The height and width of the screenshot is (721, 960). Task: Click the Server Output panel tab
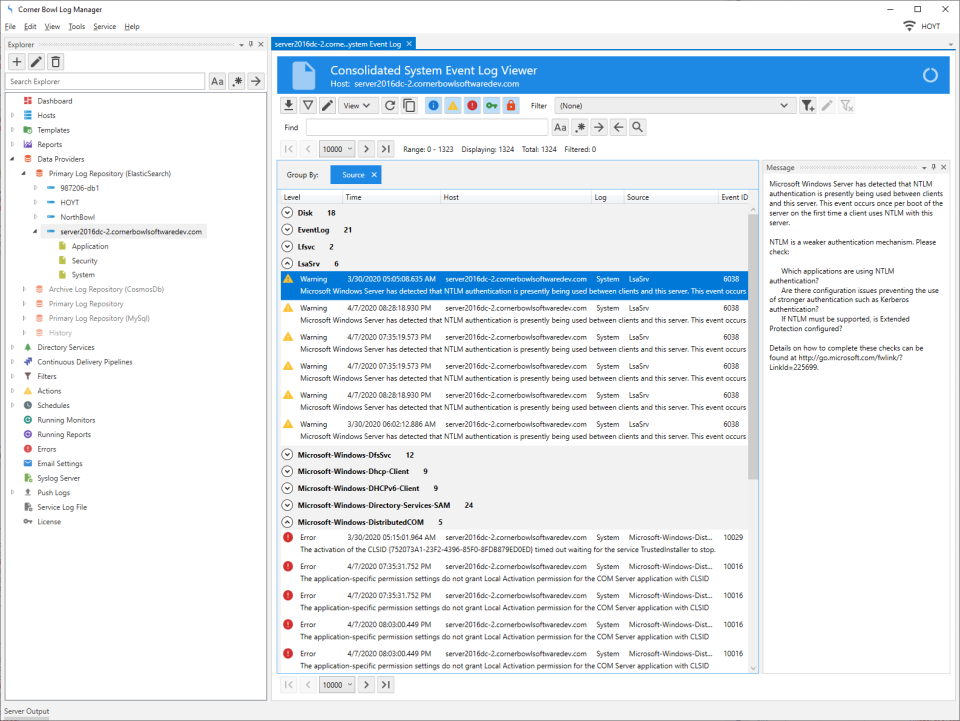(27, 711)
